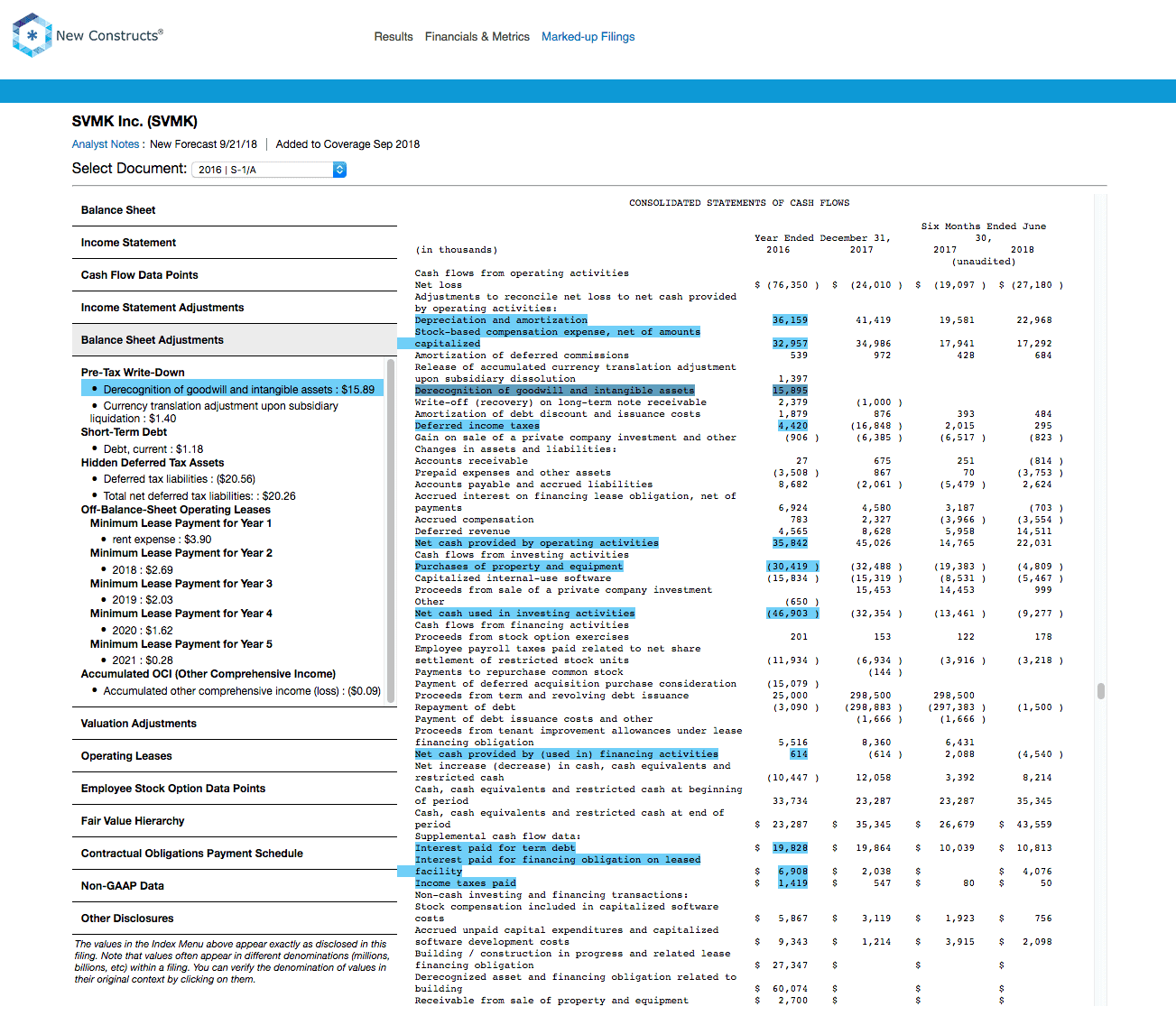The height and width of the screenshot is (1025, 1176).
Task: Open the Analyst Notes link
Action: coord(106,144)
